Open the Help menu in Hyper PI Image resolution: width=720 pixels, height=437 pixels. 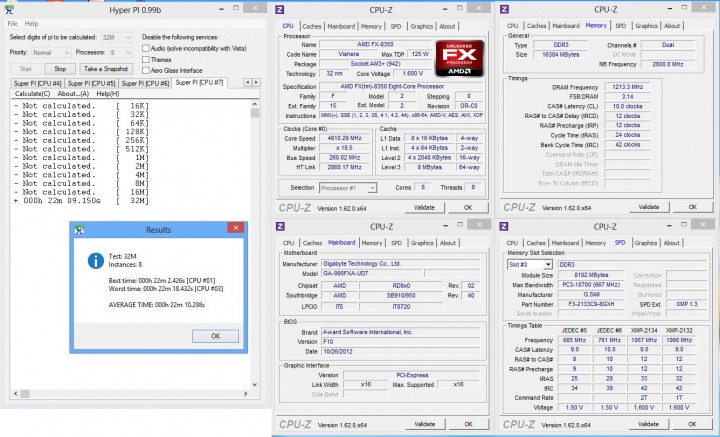coord(31,24)
